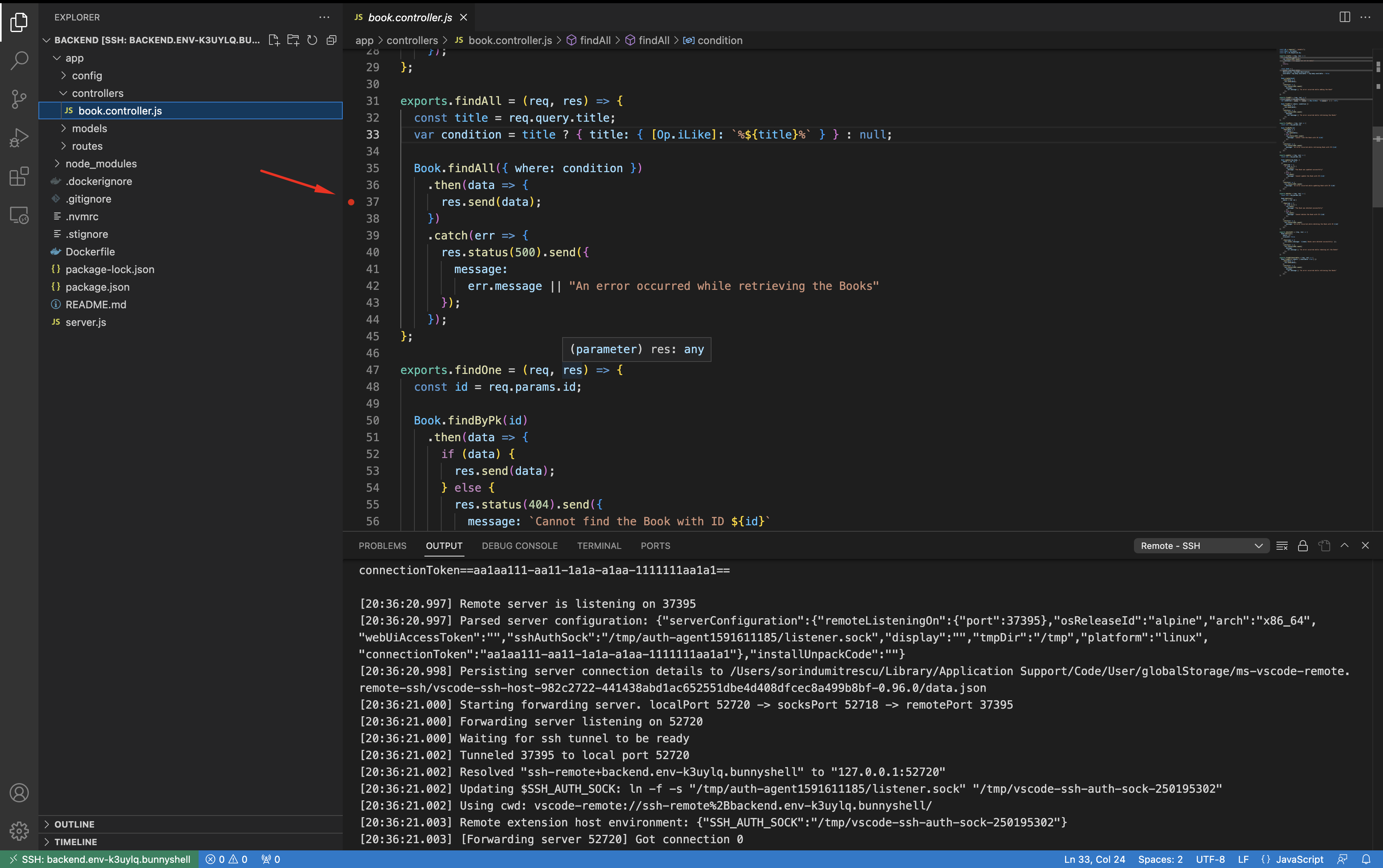Click the New File icon in Explorer
This screenshot has width=1383, height=868.
coord(274,40)
